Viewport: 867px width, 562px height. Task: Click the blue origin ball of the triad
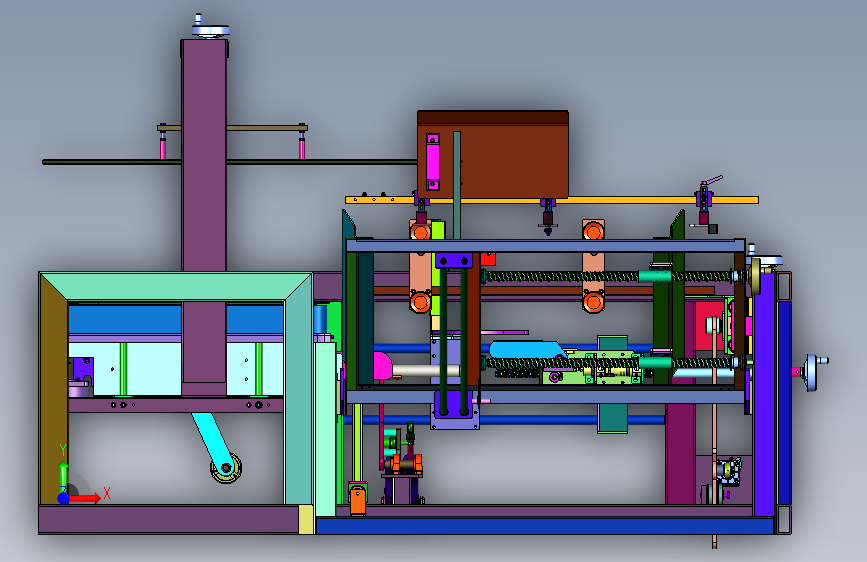64,498
